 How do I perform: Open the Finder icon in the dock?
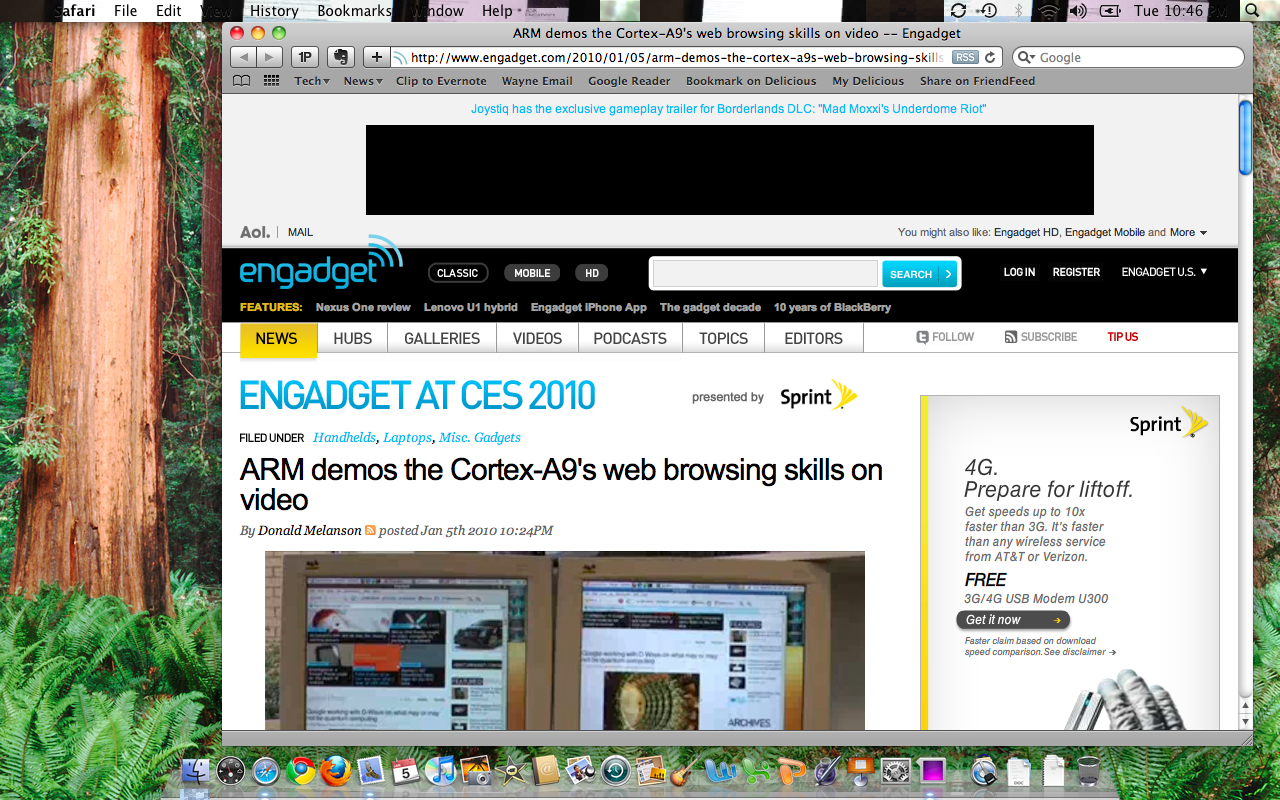(x=196, y=771)
